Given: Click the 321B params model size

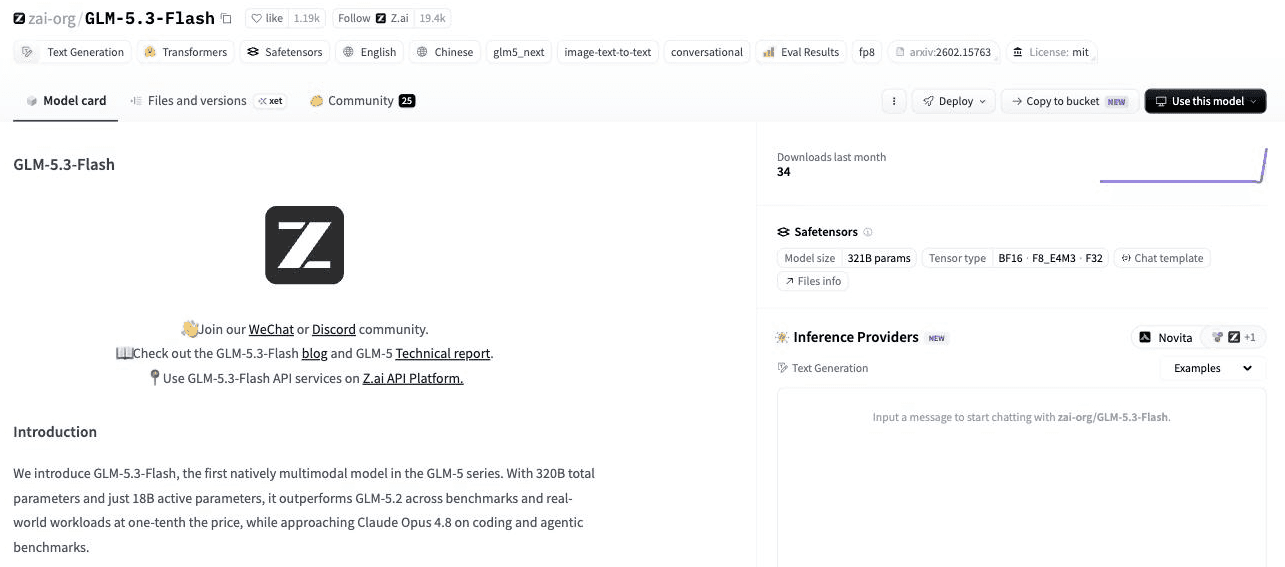Looking at the screenshot, I should (x=878, y=258).
